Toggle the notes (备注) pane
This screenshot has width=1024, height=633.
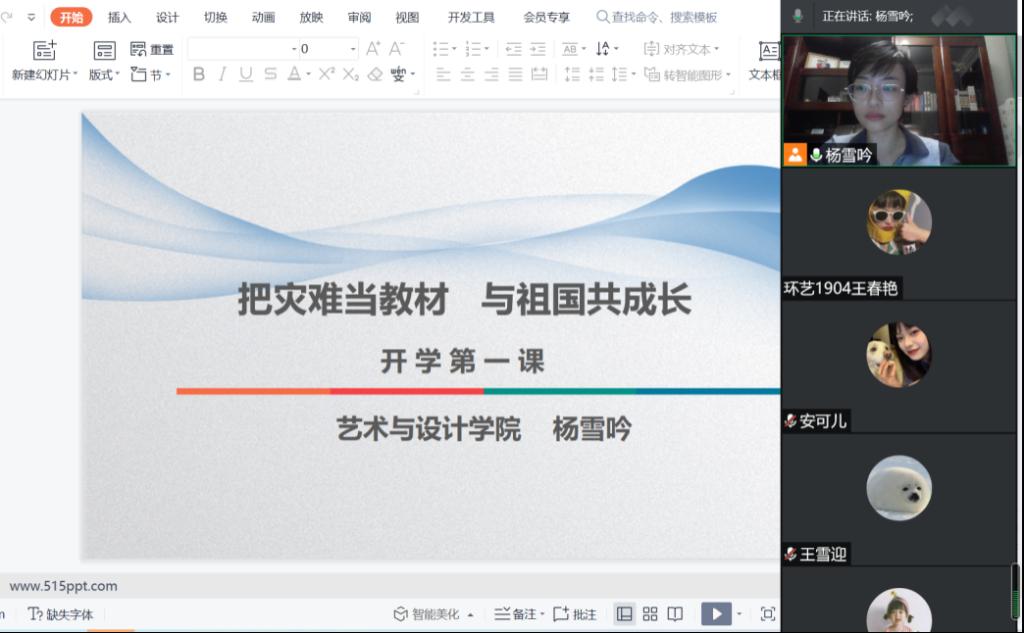coord(516,614)
